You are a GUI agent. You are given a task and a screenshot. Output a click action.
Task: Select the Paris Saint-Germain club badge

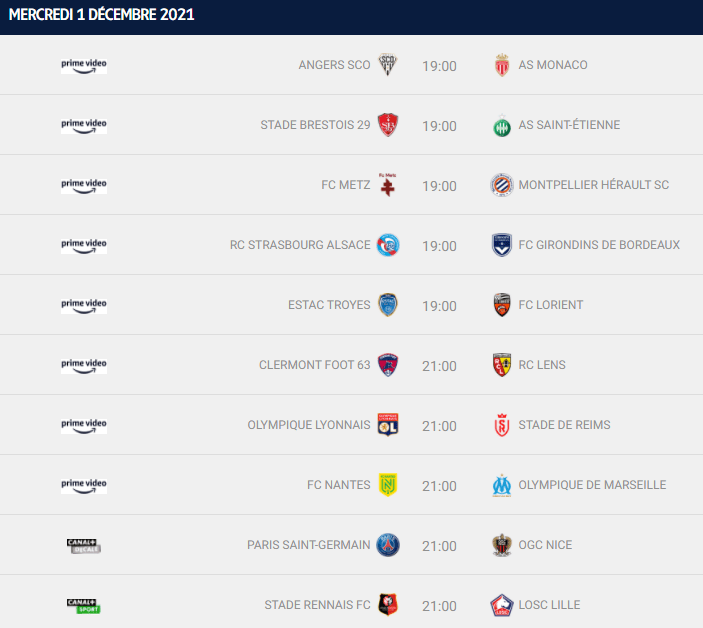tap(388, 545)
